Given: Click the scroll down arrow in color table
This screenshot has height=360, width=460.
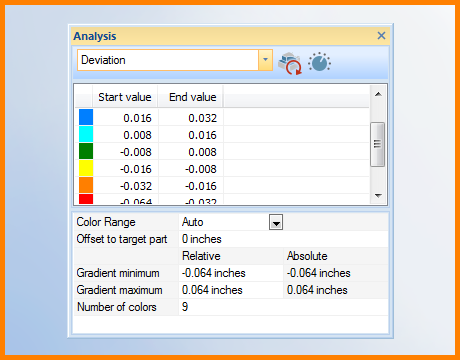Looking at the screenshot, I should (x=378, y=196).
